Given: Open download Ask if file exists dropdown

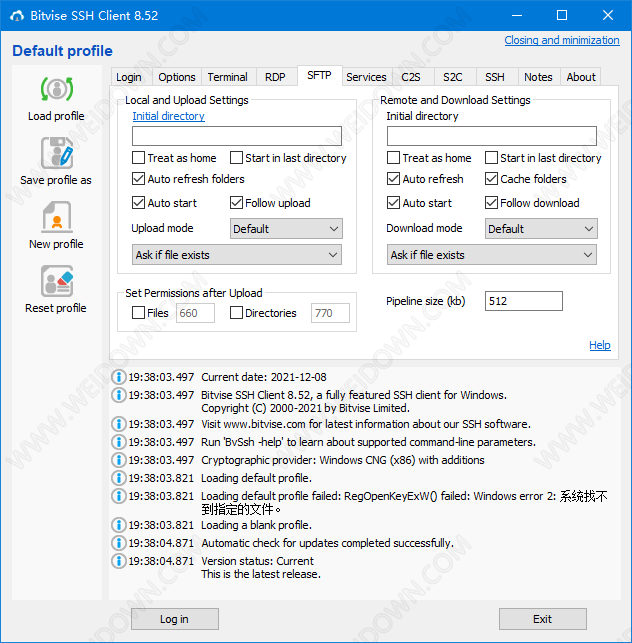Looking at the screenshot, I should pos(492,255).
